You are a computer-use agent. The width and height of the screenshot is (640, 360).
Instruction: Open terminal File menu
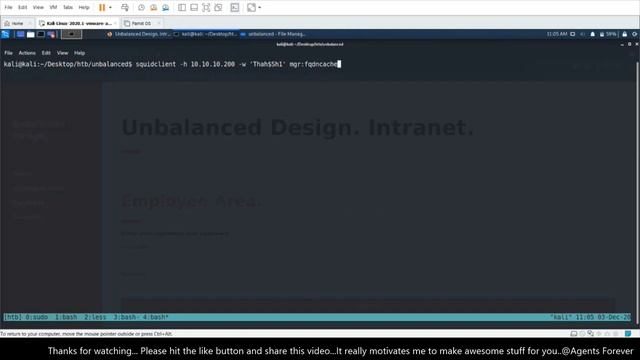click(x=8, y=53)
